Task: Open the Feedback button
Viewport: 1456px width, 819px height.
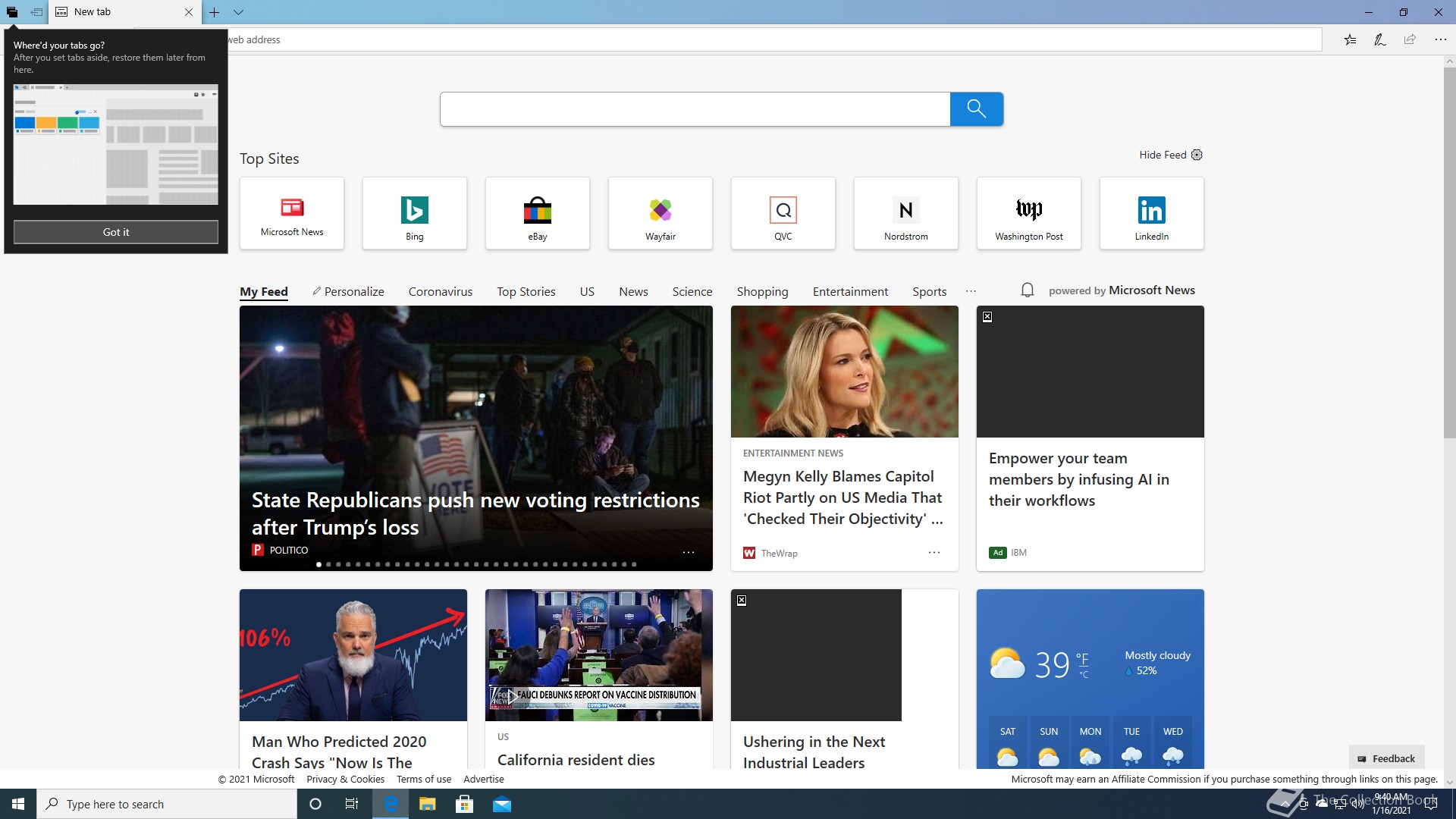Action: tap(1386, 758)
